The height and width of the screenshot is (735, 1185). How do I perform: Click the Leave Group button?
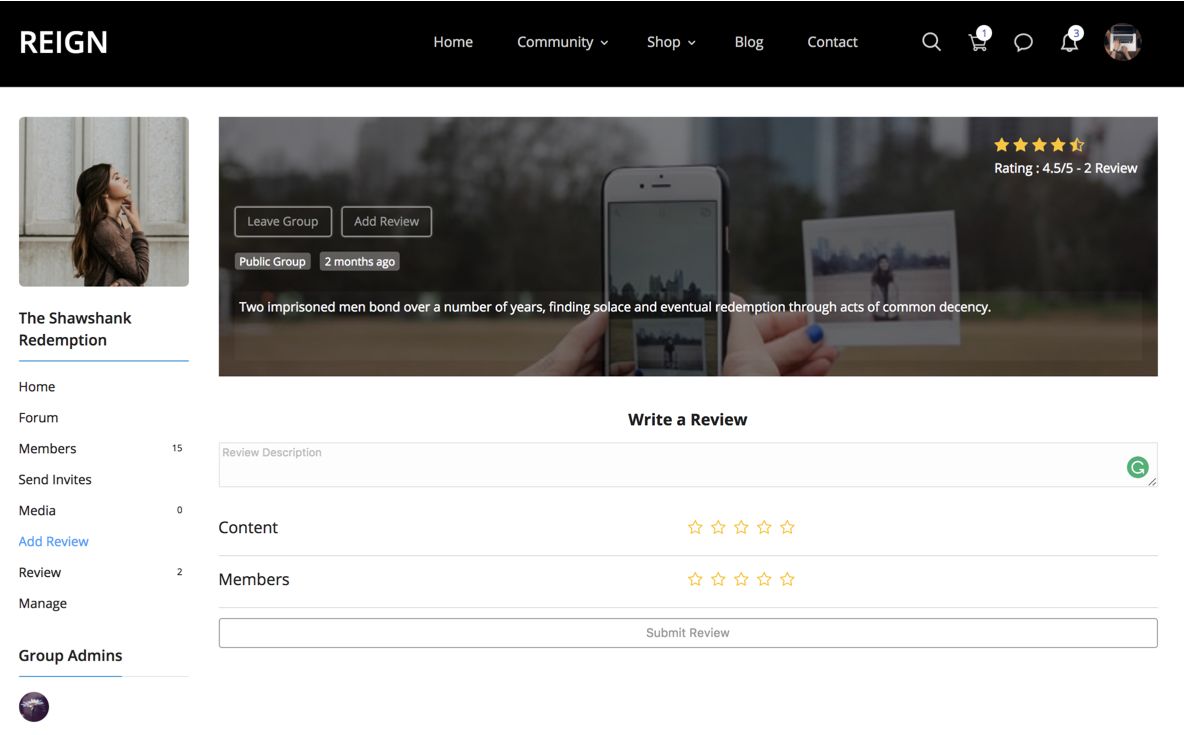283,221
